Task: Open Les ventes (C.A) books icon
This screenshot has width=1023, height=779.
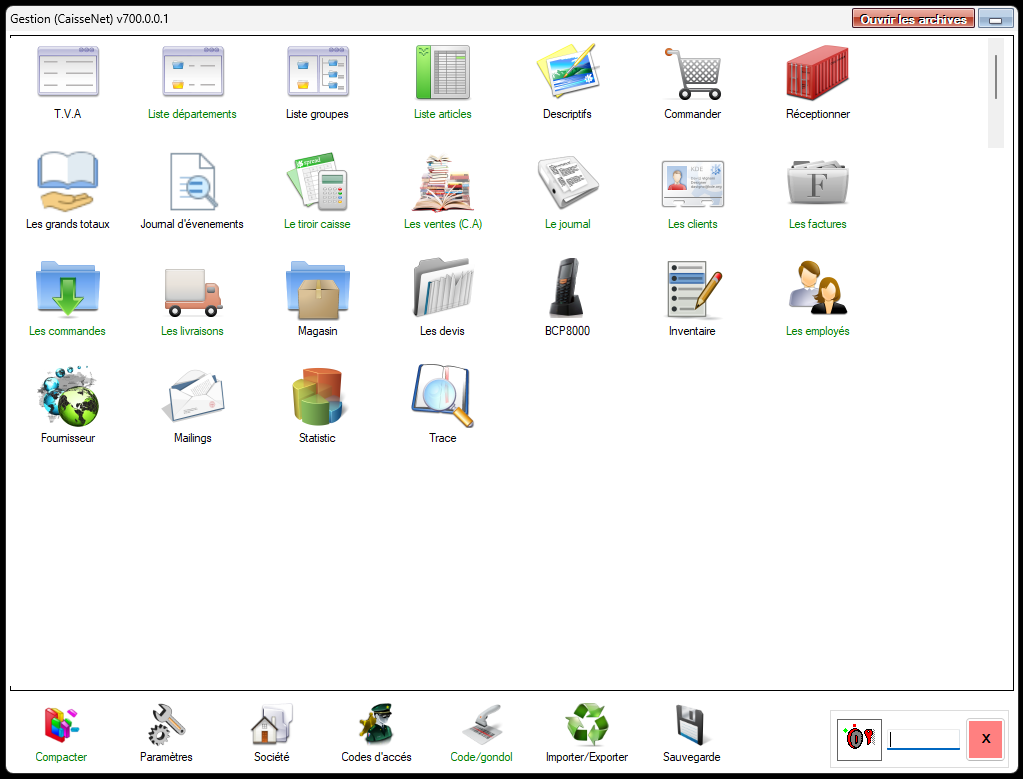Action: tap(442, 183)
